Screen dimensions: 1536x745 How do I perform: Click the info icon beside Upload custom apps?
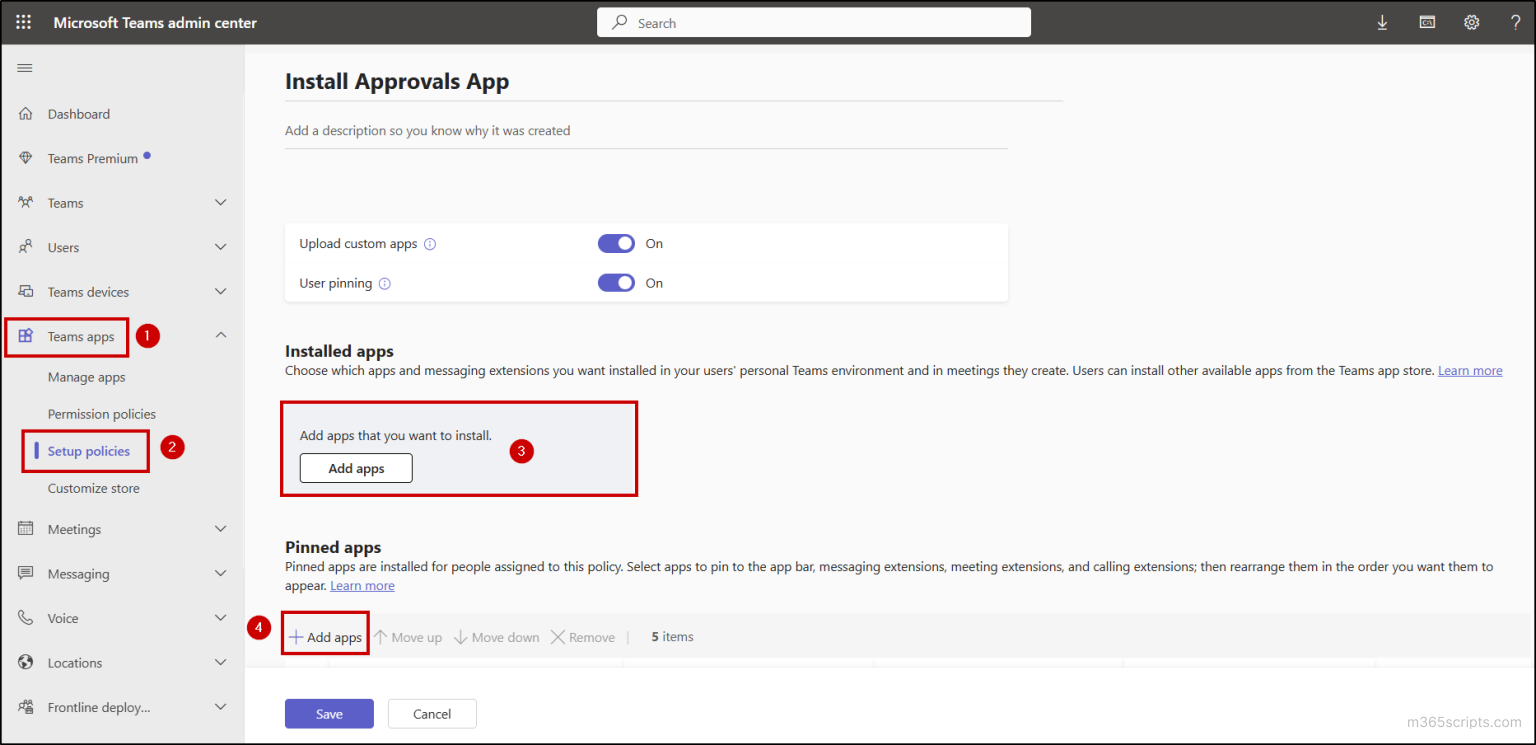coord(430,243)
